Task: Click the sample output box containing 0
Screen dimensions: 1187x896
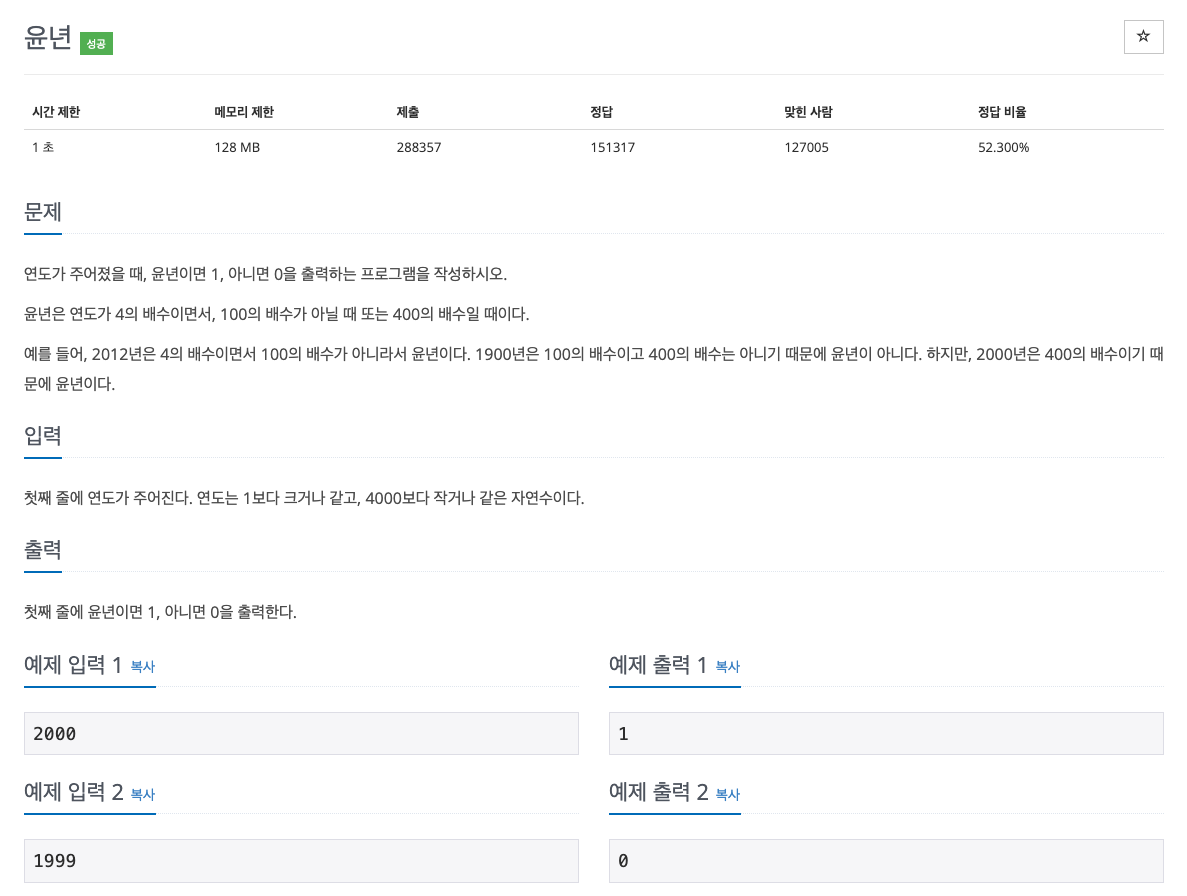Action: coord(885,860)
